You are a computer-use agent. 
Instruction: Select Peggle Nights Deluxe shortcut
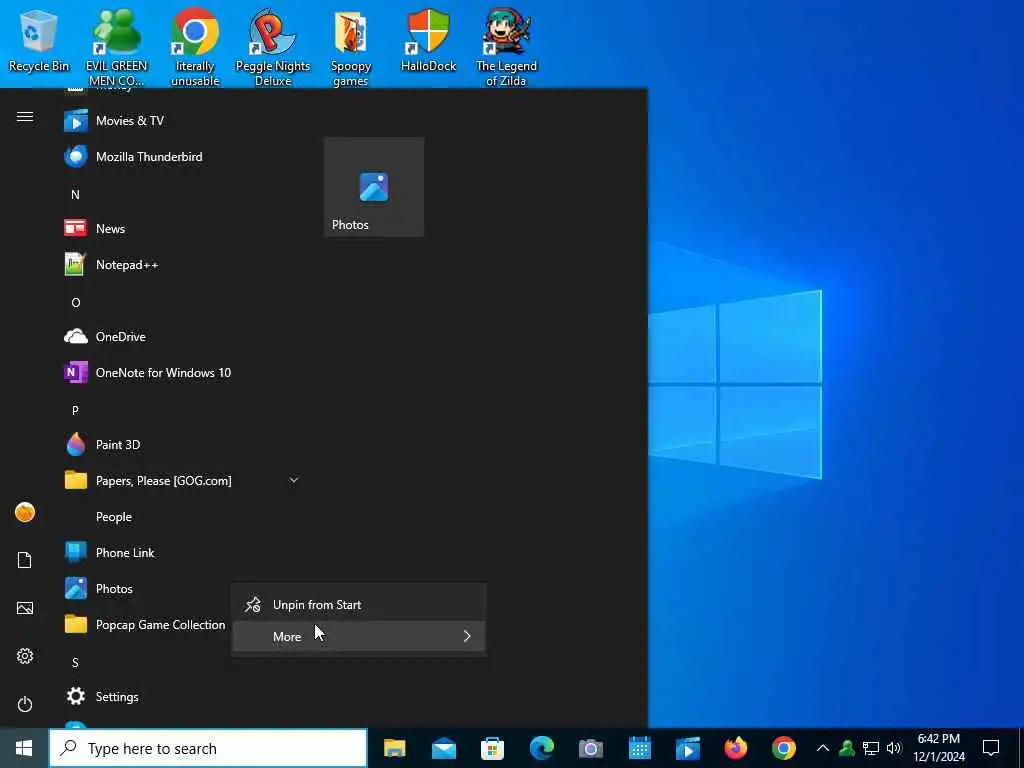pos(273,47)
